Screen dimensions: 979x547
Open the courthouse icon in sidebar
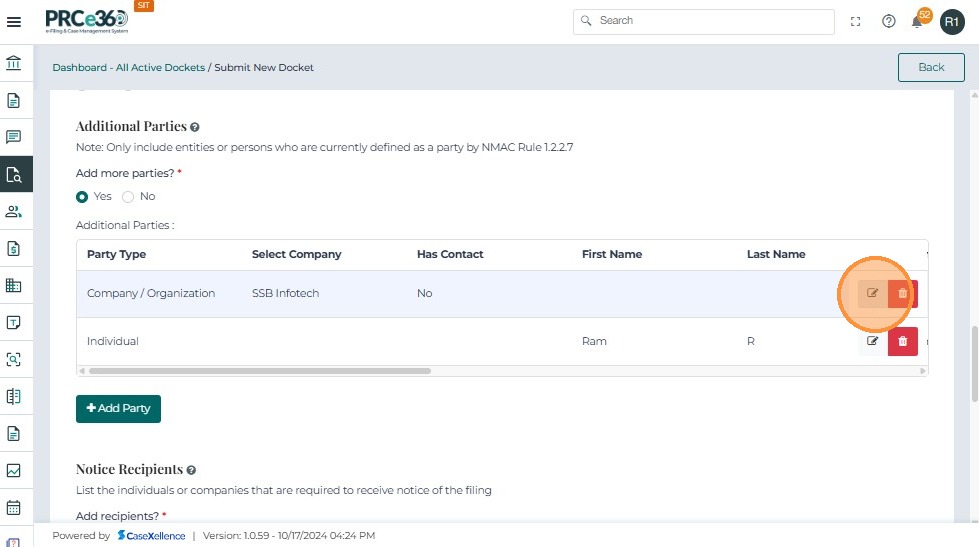click(14, 63)
